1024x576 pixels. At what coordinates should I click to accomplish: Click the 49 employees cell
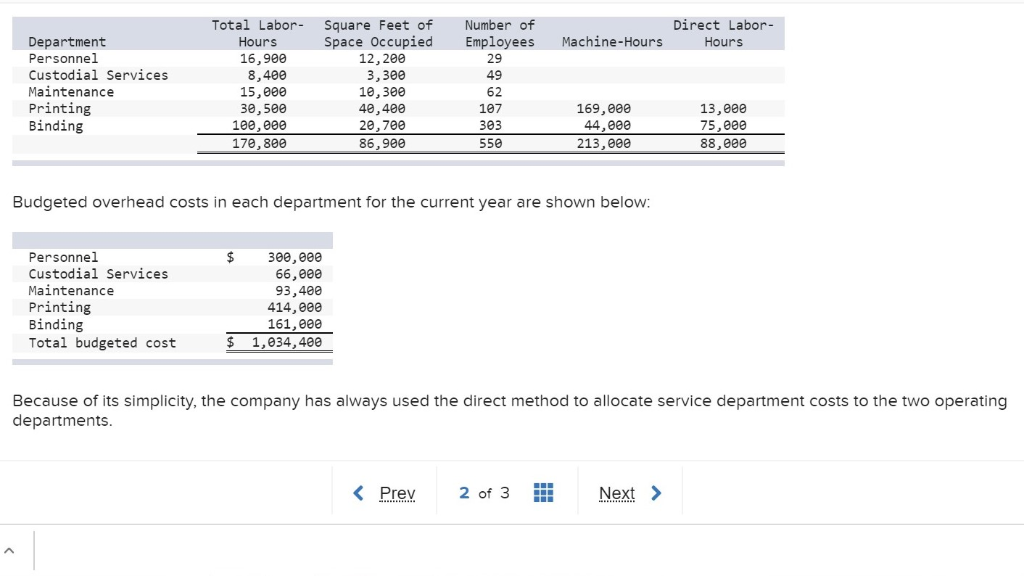pos(494,76)
